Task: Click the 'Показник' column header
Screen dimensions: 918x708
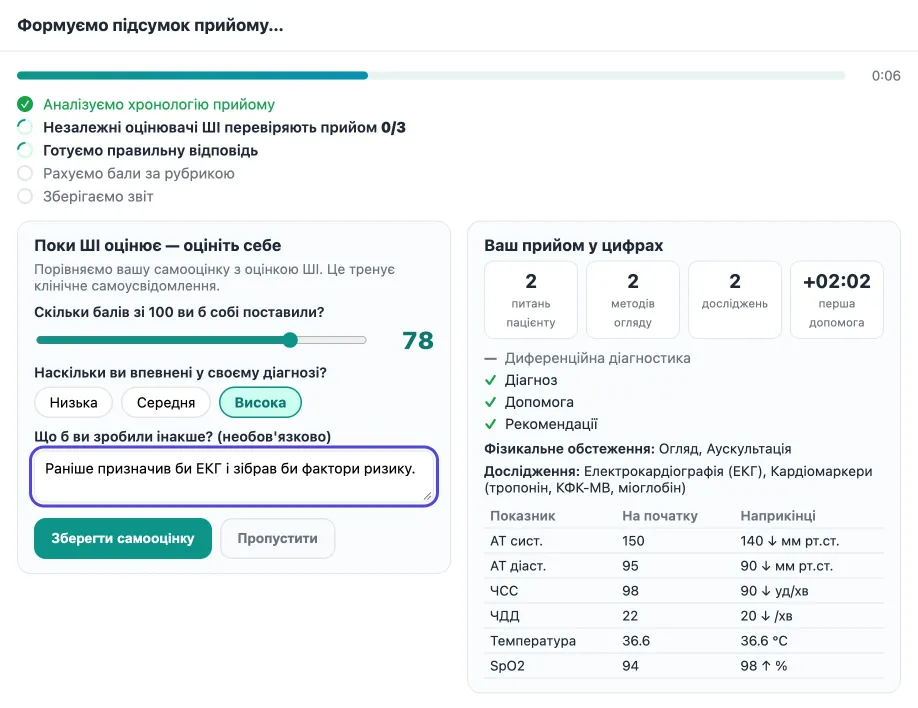Action: [523, 516]
